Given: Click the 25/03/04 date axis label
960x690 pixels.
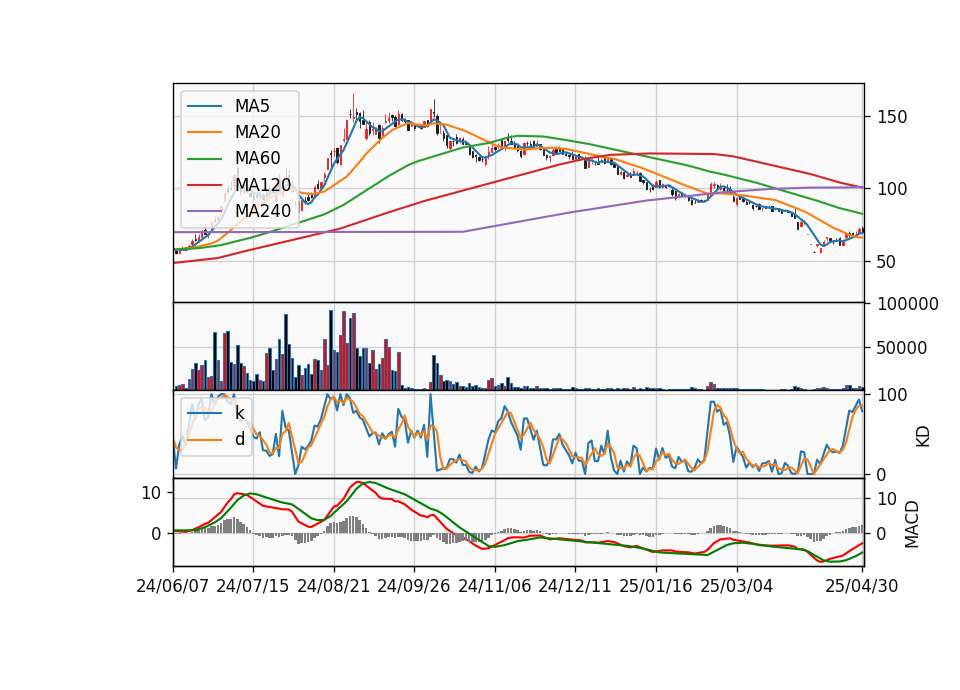Looking at the screenshot, I should click(737, 586).
